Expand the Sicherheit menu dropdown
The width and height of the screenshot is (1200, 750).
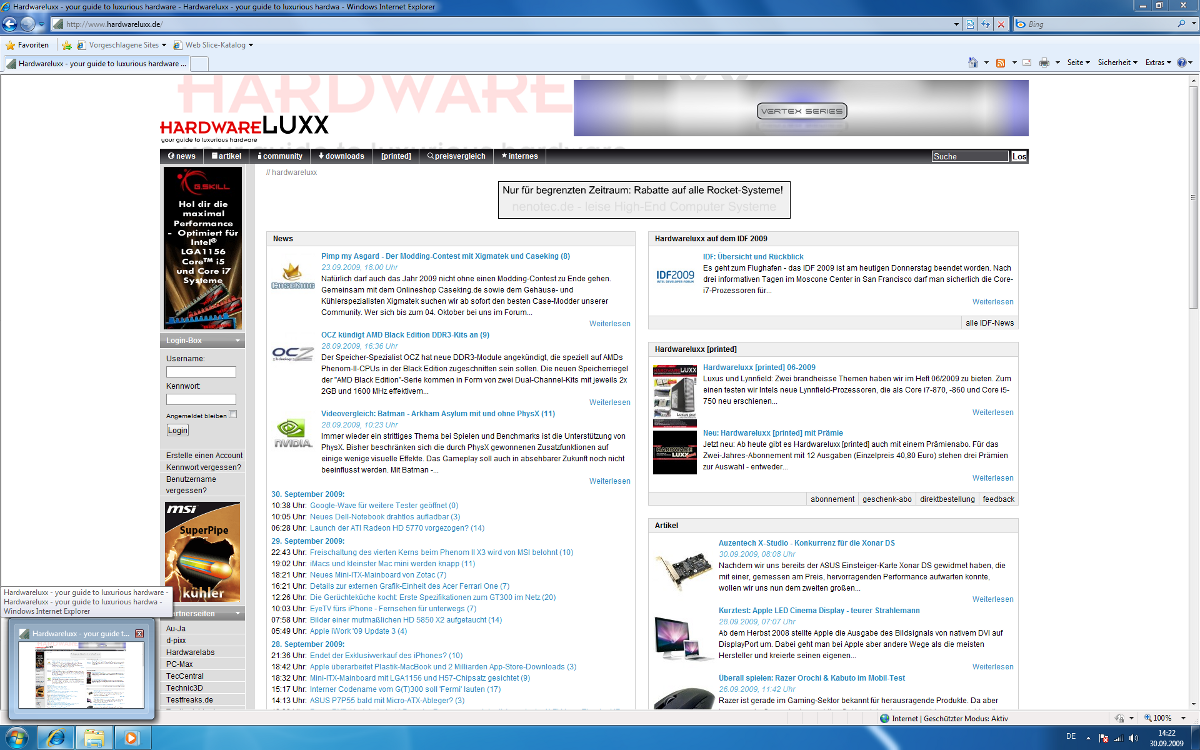(x=1117, y=62)
